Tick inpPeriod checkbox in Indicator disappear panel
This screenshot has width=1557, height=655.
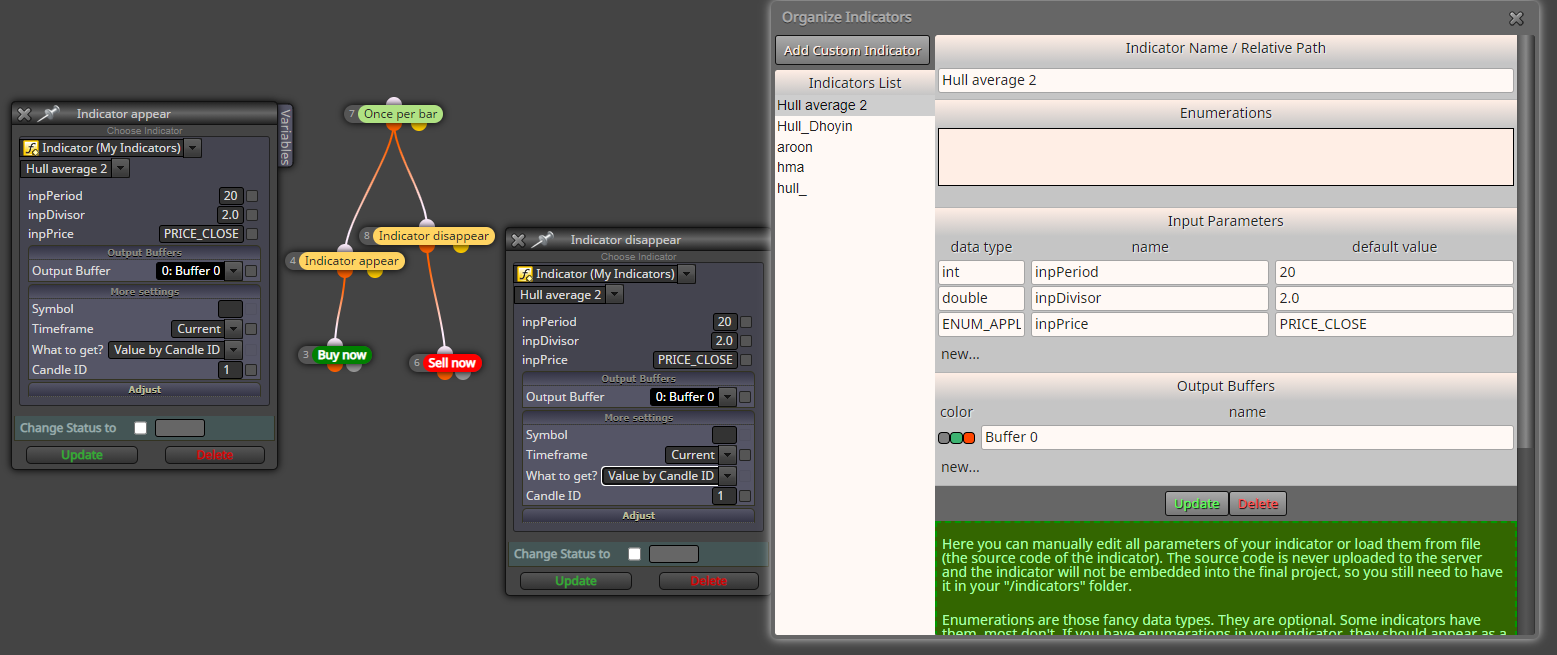pyautogui.click(x=746, y=322)
